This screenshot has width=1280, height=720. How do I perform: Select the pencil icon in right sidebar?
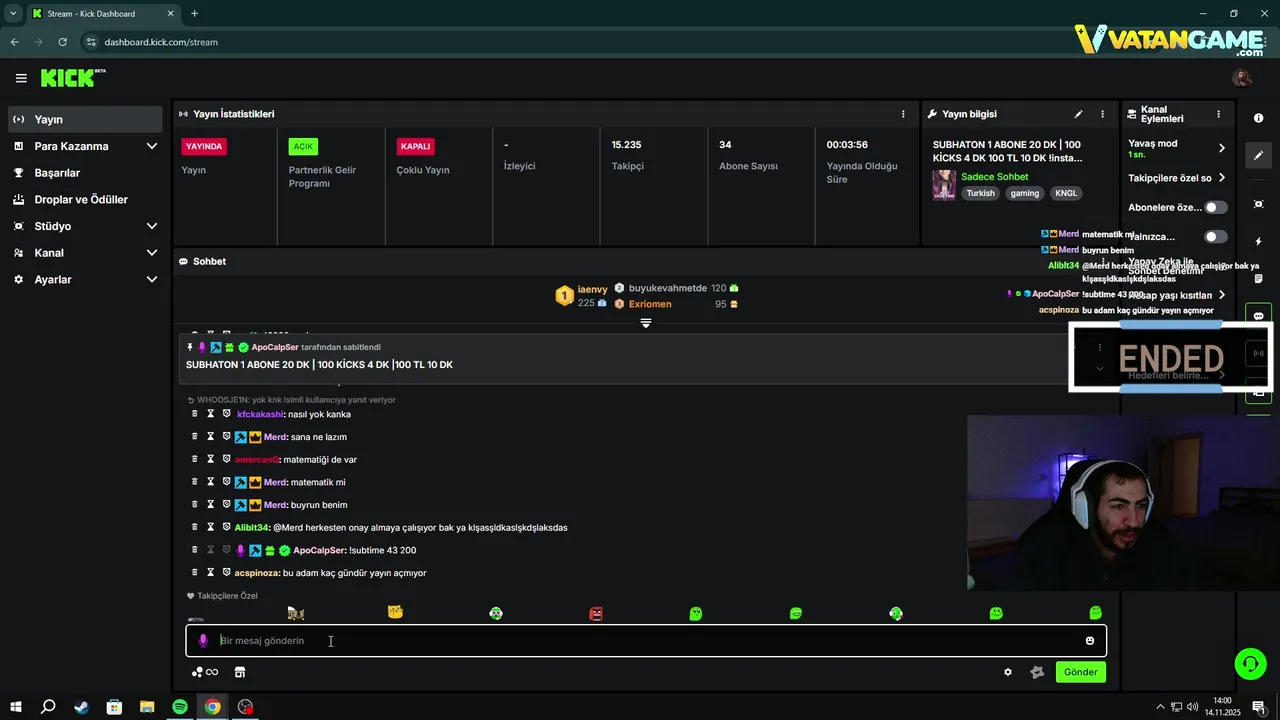tap(1258, 155)
